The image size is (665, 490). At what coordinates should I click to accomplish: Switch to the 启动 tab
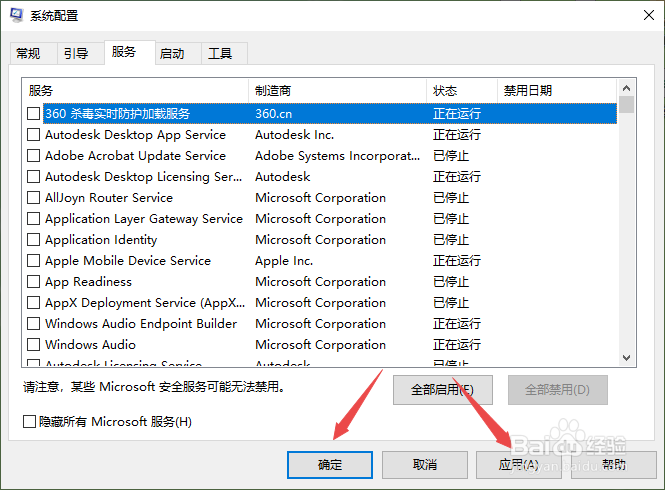click(172, 54)
